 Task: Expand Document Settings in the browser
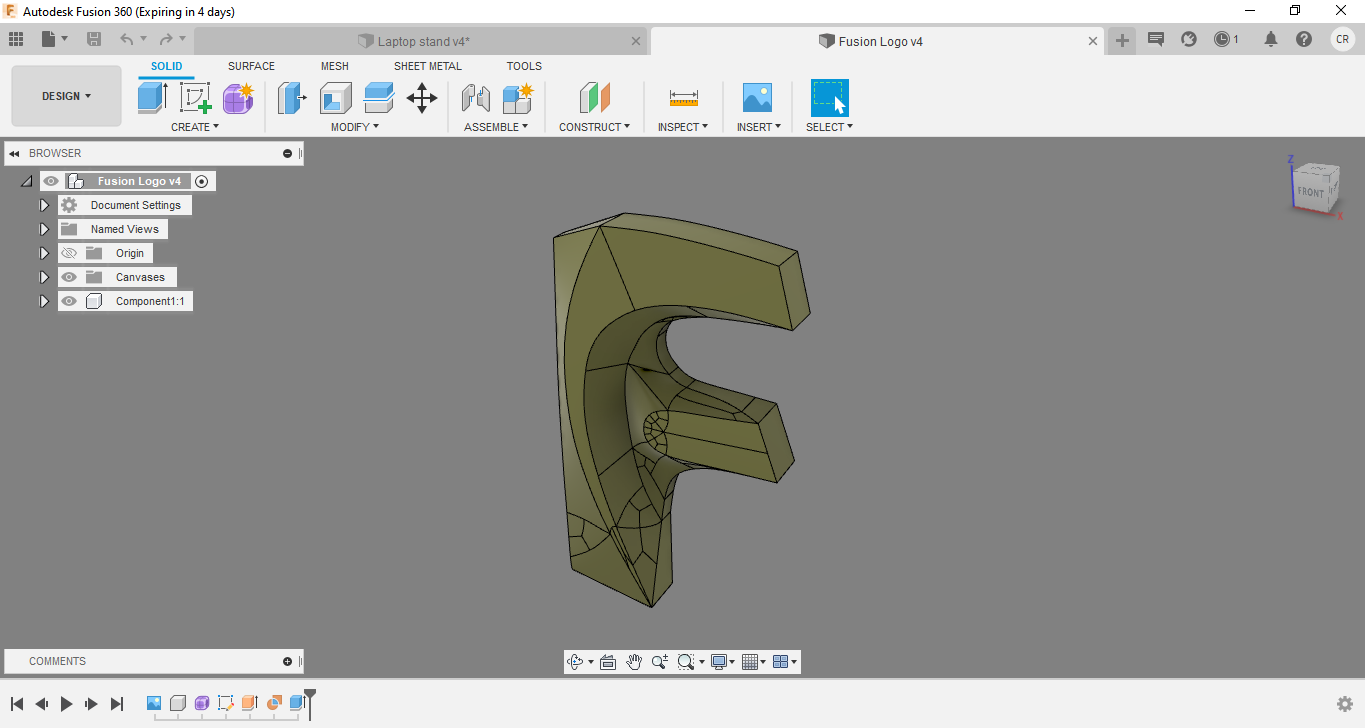44,204
